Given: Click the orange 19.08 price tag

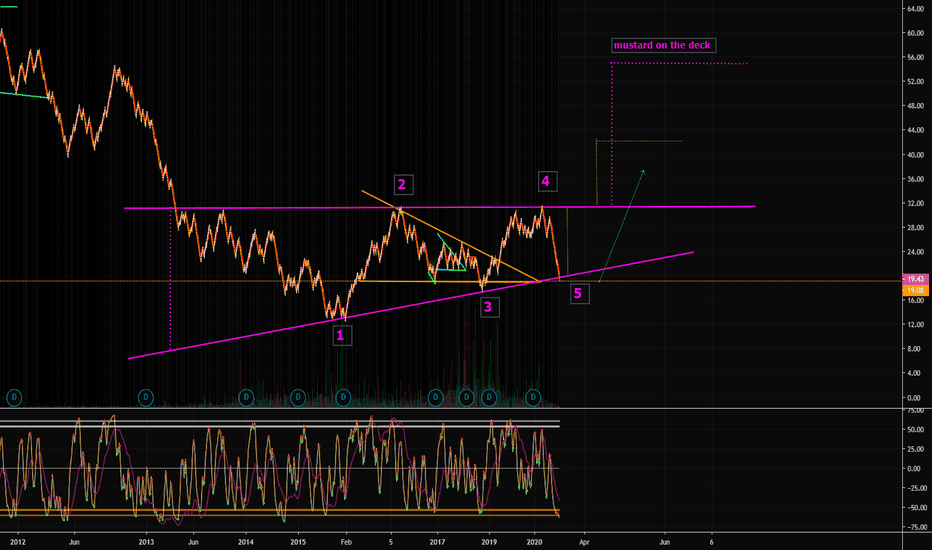Looking at the screenshot, I should [x=915, y=290].
